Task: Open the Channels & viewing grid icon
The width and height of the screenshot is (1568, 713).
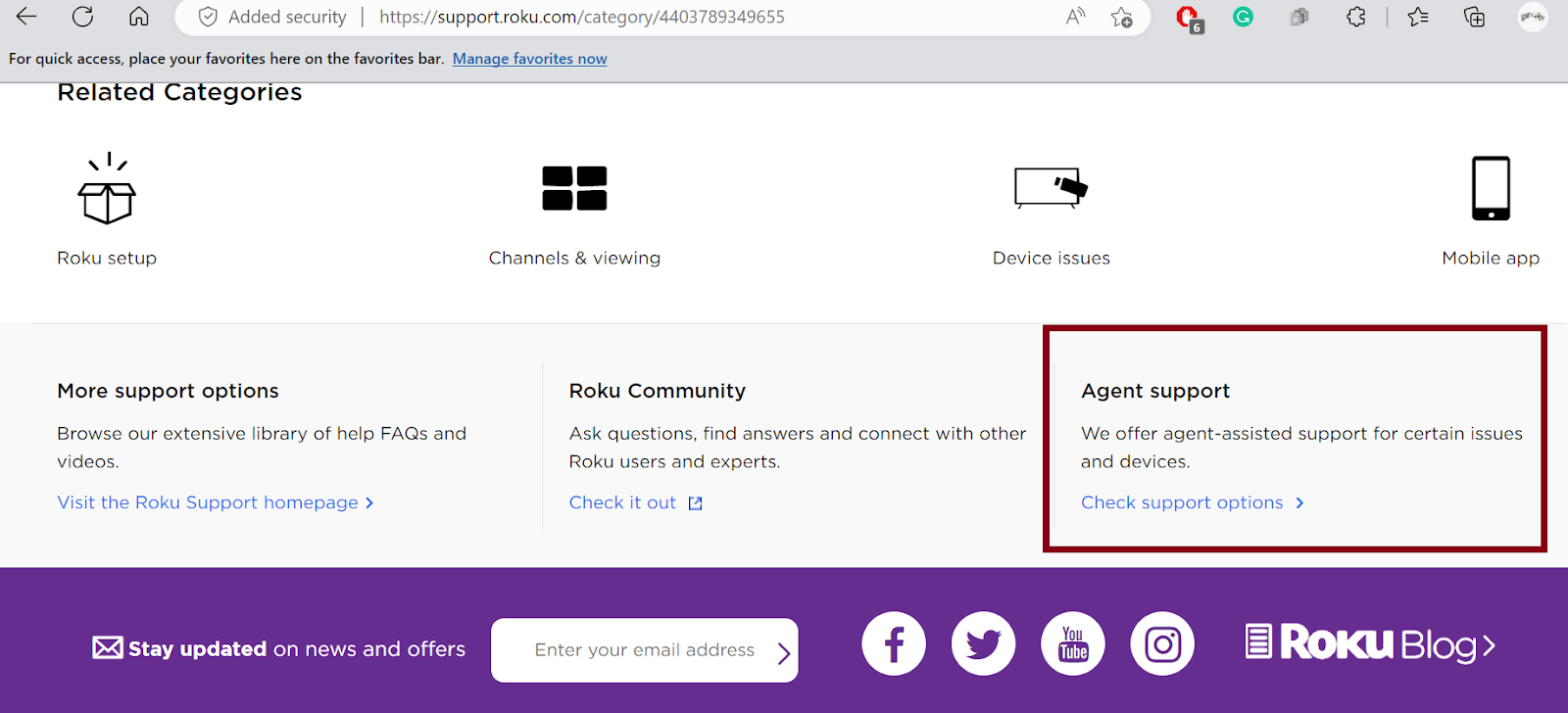Action: (x=574, y=188)
